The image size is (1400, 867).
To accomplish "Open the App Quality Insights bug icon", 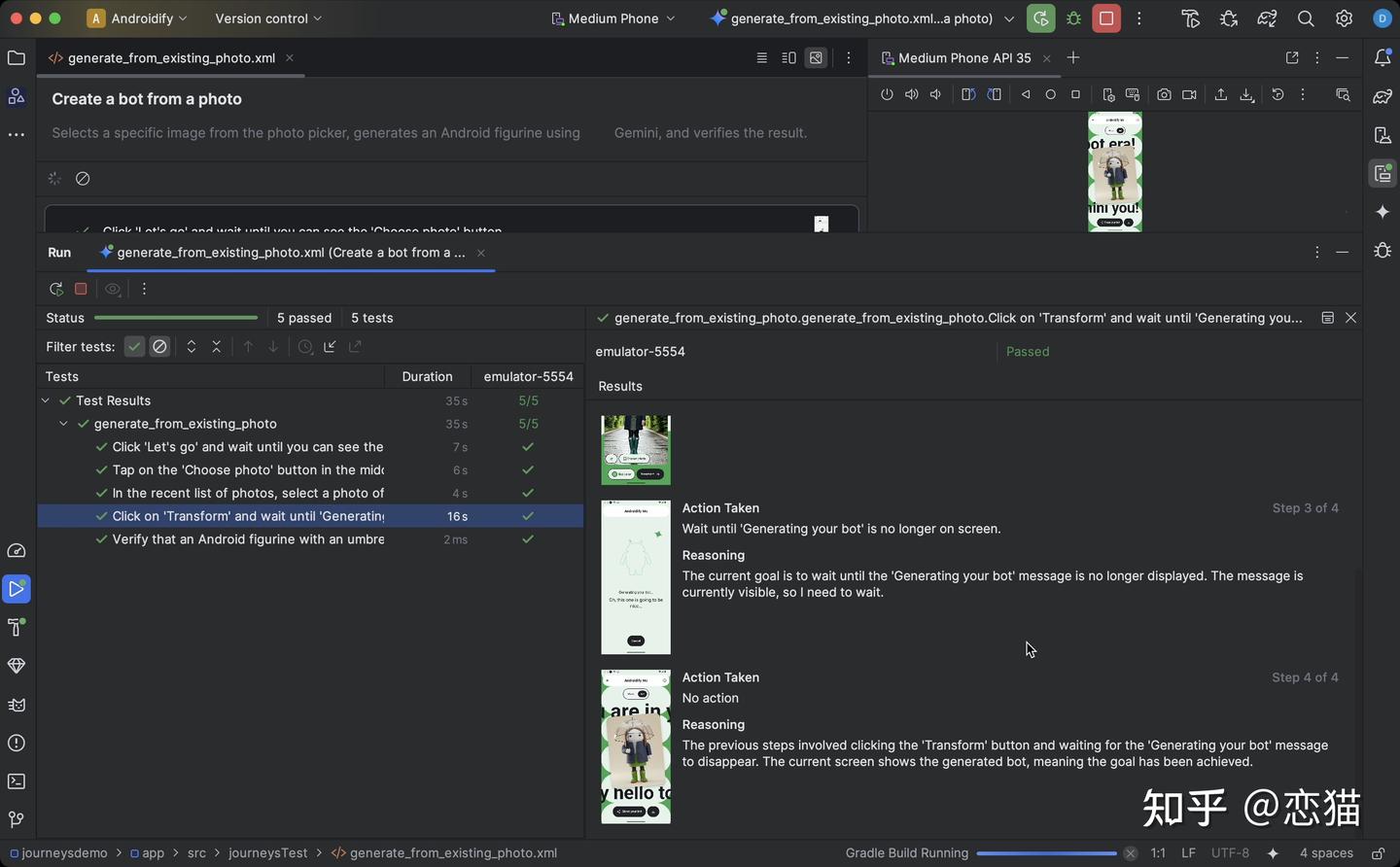I will pyautogui.click(x=1382, y=250).
